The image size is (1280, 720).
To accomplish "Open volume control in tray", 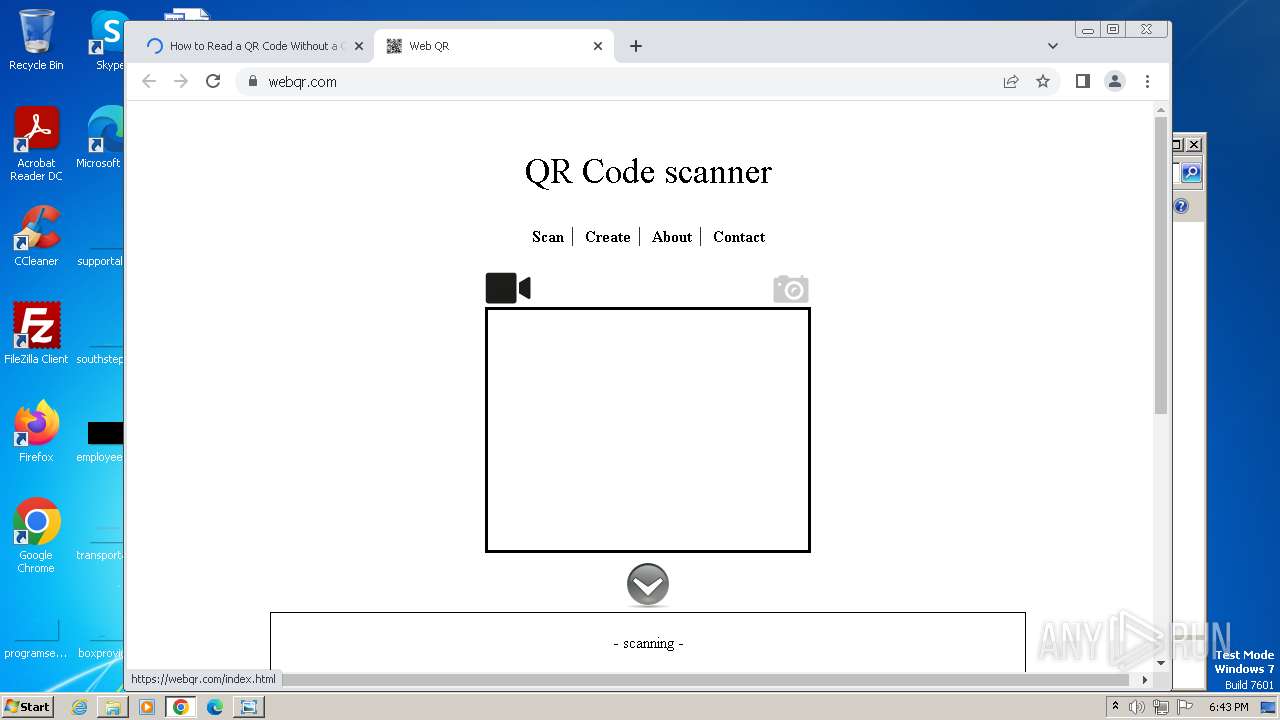I will [1137, 707].
